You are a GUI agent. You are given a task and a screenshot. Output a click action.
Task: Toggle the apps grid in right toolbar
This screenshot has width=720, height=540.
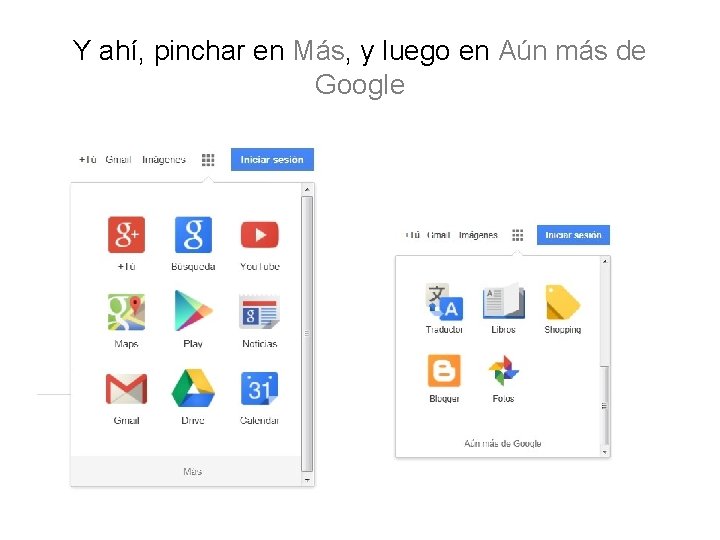tap(518, 235)
